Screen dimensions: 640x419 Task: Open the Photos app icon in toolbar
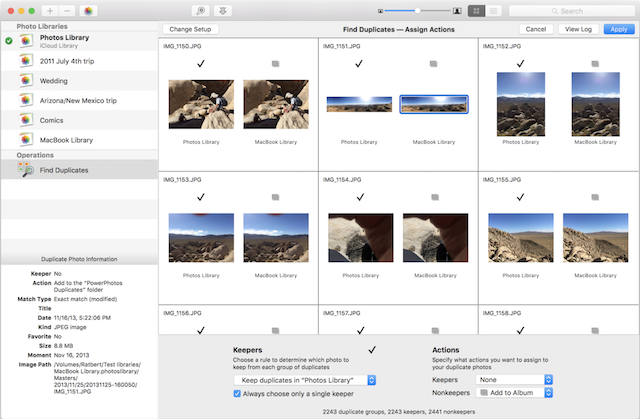tap(90, 10)
